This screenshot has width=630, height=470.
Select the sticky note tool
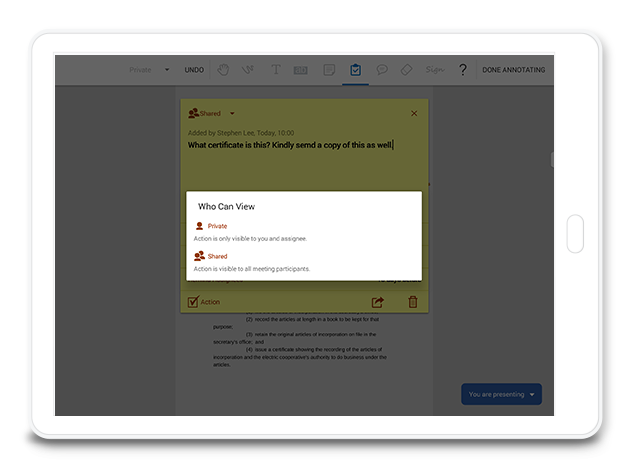pos(329,70)
